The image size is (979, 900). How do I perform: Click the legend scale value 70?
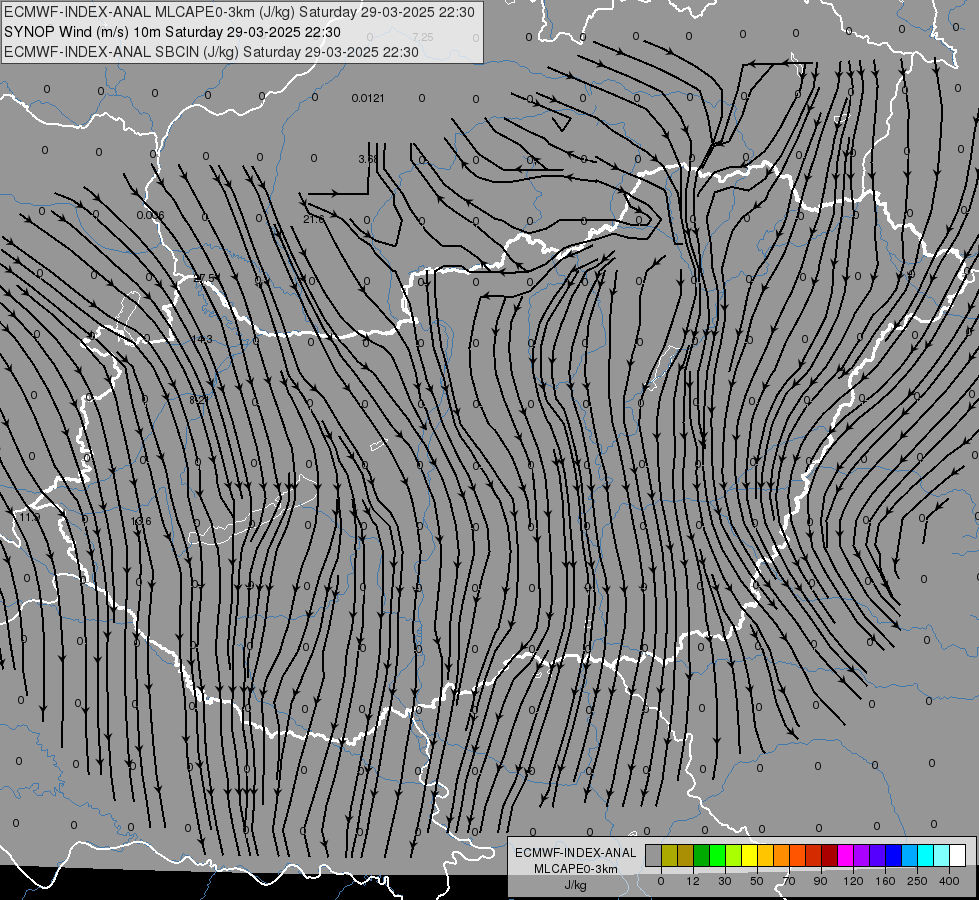[x=789, y=881]
